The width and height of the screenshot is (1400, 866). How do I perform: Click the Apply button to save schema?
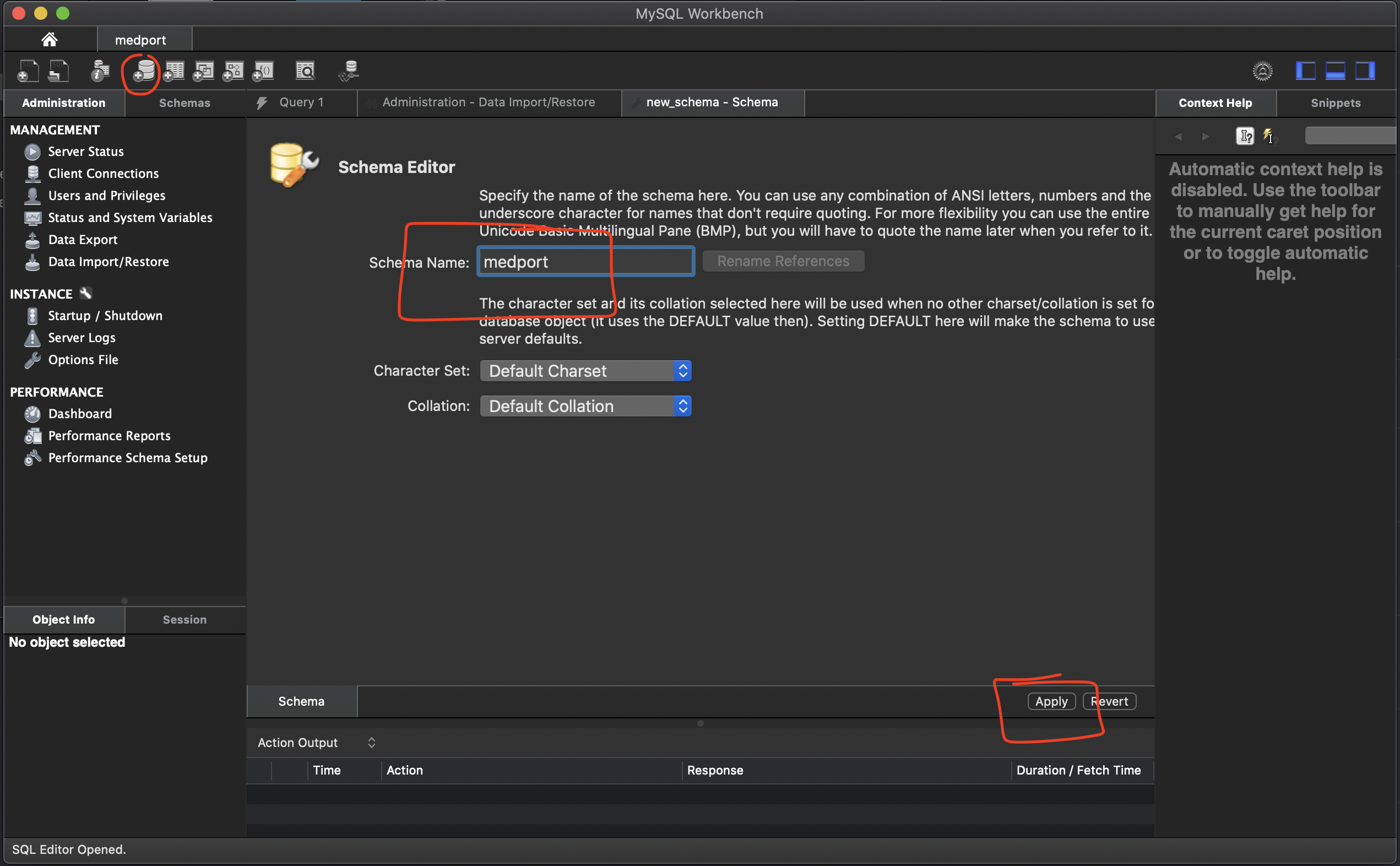click(x=1052, y=701)
